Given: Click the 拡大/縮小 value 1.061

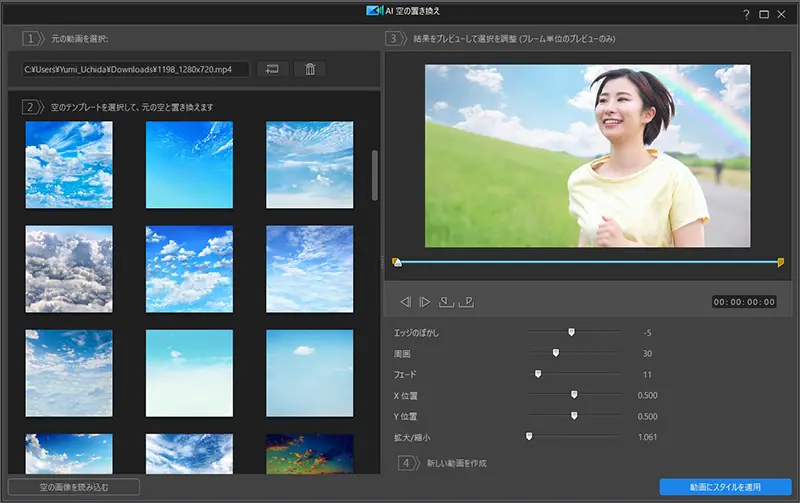Looking at the screenshot, I should pos(647,437).
